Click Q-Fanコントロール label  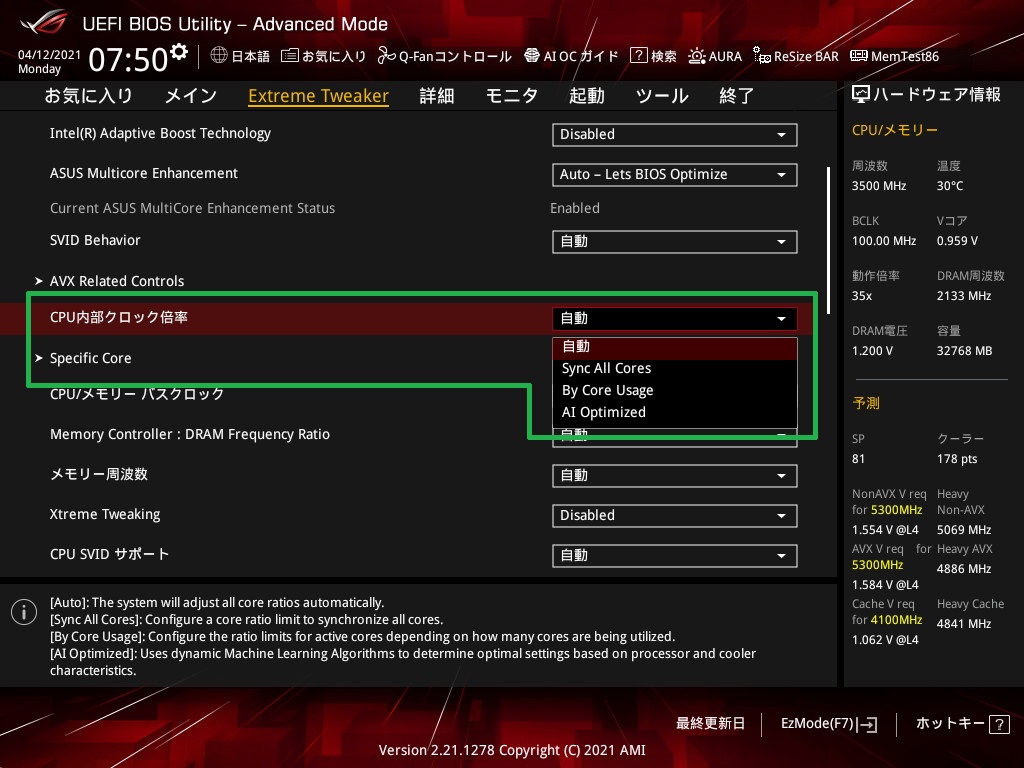pyautogui.click(x=455, y=56)
